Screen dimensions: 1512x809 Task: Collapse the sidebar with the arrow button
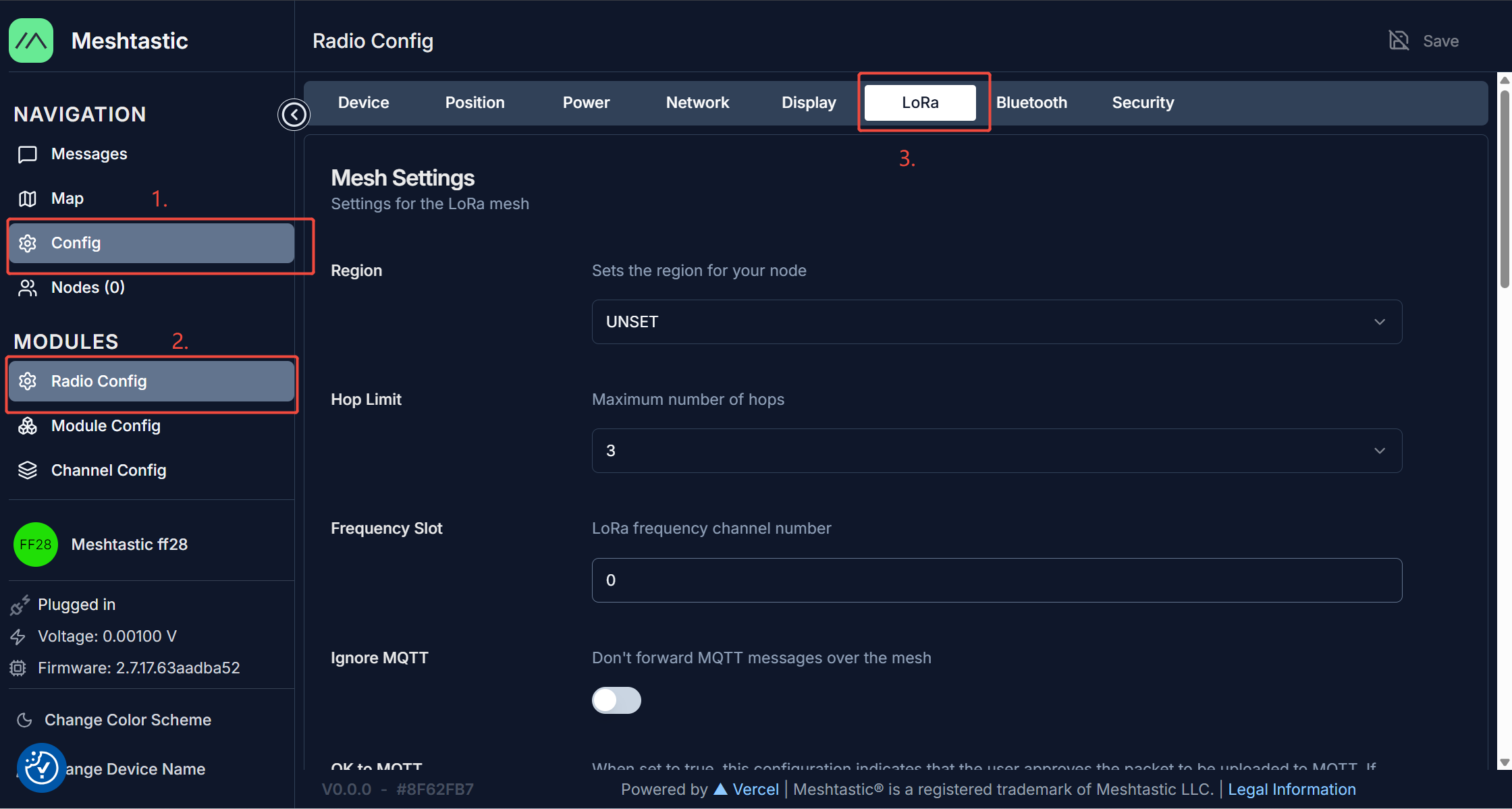tap(294, 115)
